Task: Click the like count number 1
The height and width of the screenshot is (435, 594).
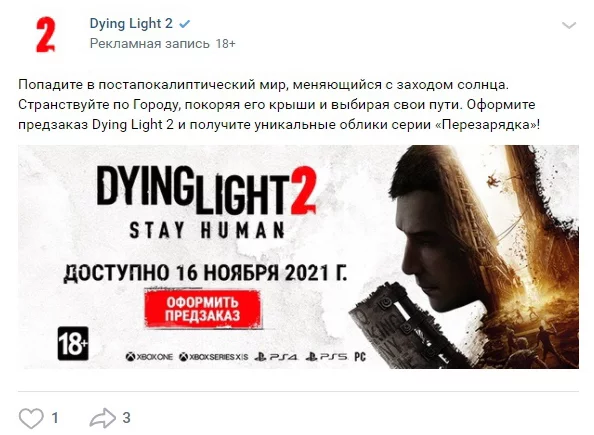Action: click(x=55, y=418)
